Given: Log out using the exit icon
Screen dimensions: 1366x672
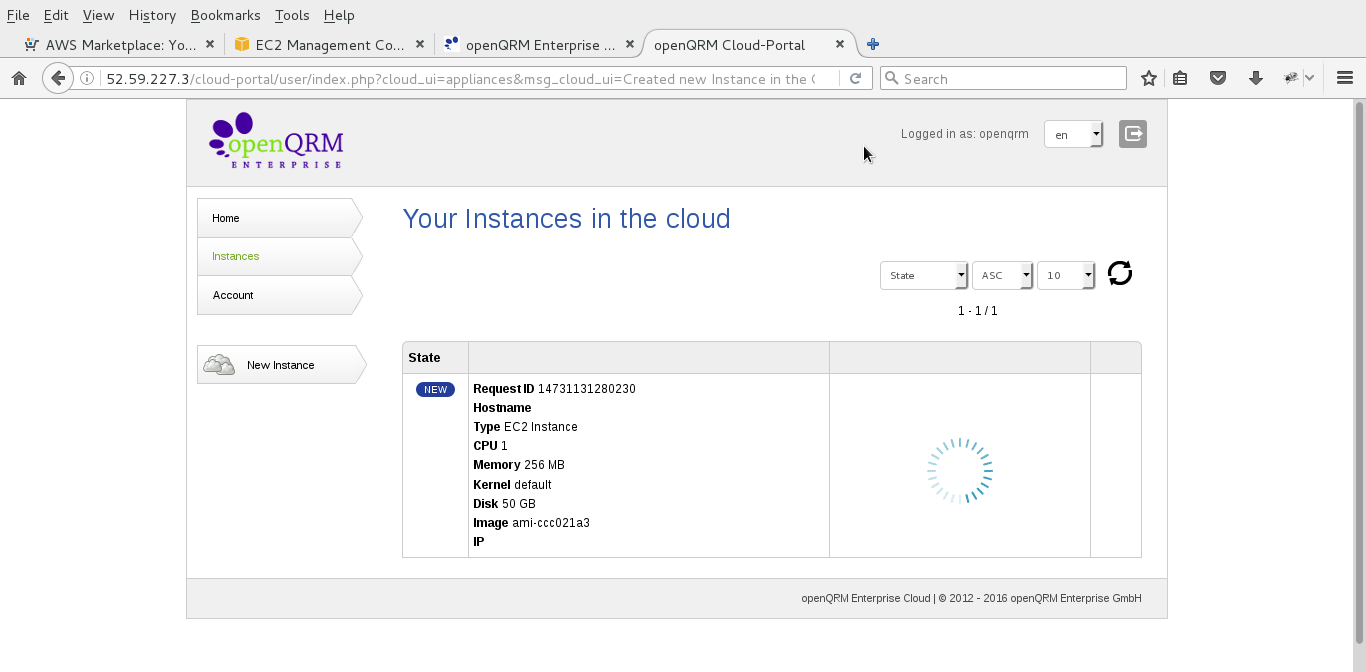Looking at the screenshot, I should pyautogui.click(x=1133, y=134).
